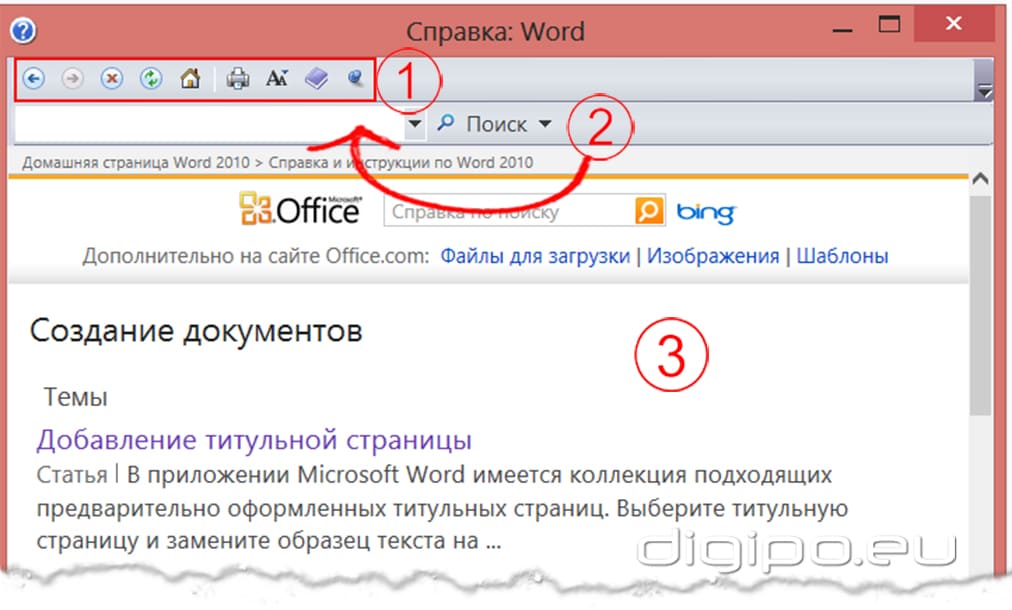The image size is (1012, 610).
Task: Click the Forward navigation arrow
Action: (x=72, y=78)
